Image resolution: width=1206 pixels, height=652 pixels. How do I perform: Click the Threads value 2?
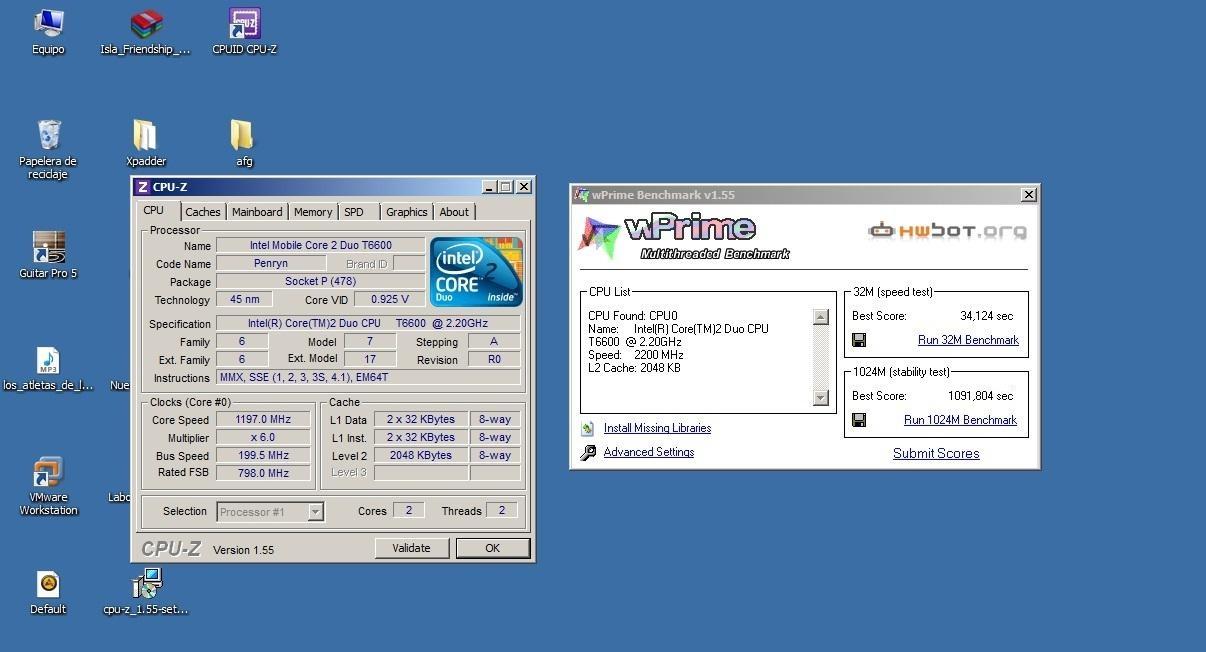502,511
